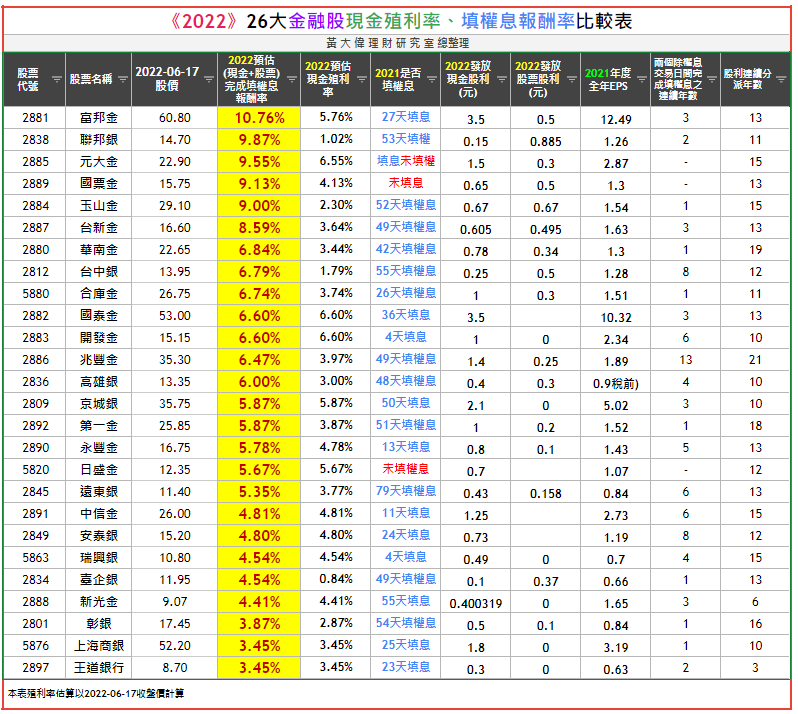Select stock name cell 合庫金
This screenshot has height=714, width=798.
(x=99, y=294)
